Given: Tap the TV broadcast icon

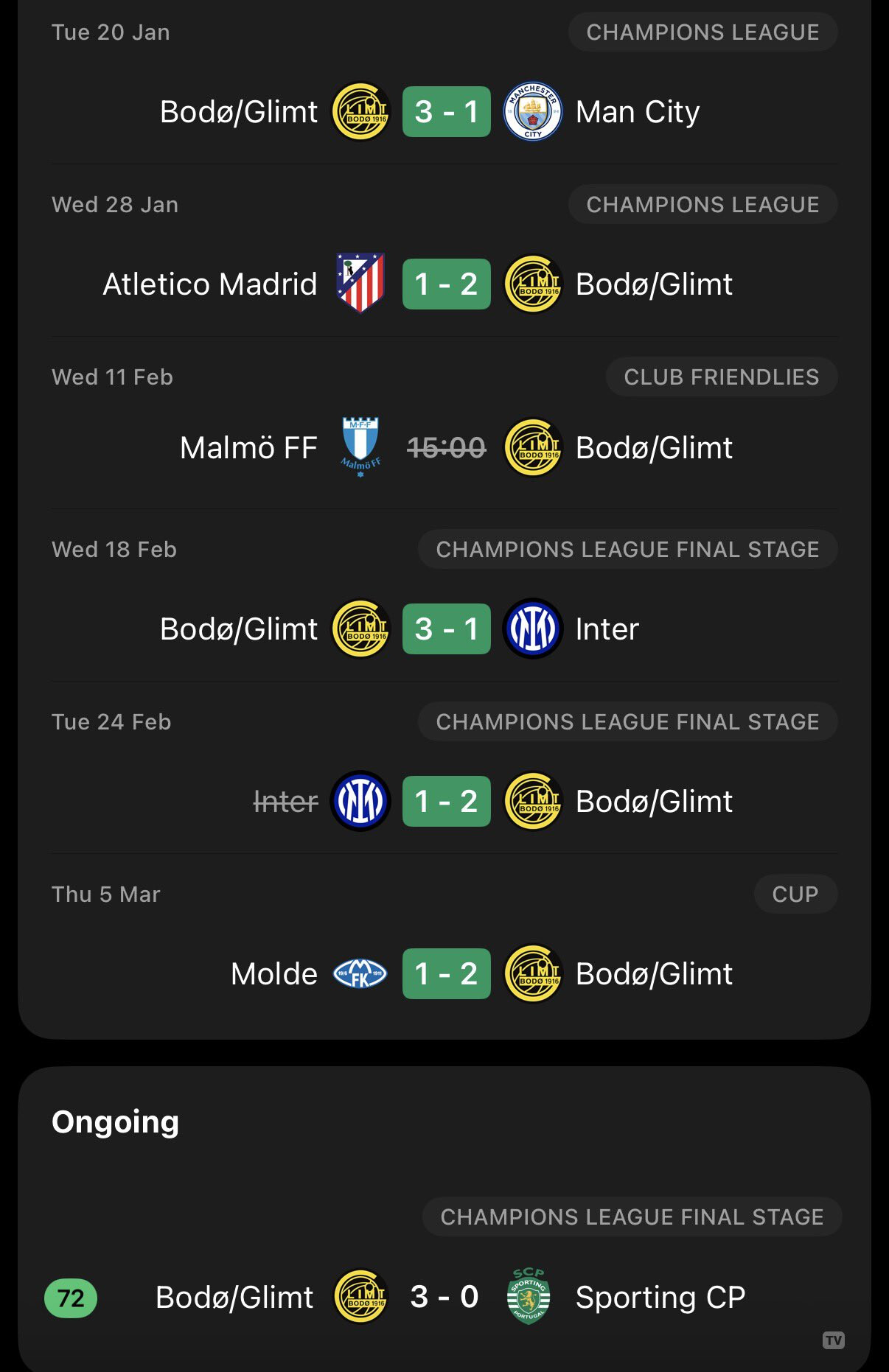Looking at the screenshot, I should [834, 1340].
